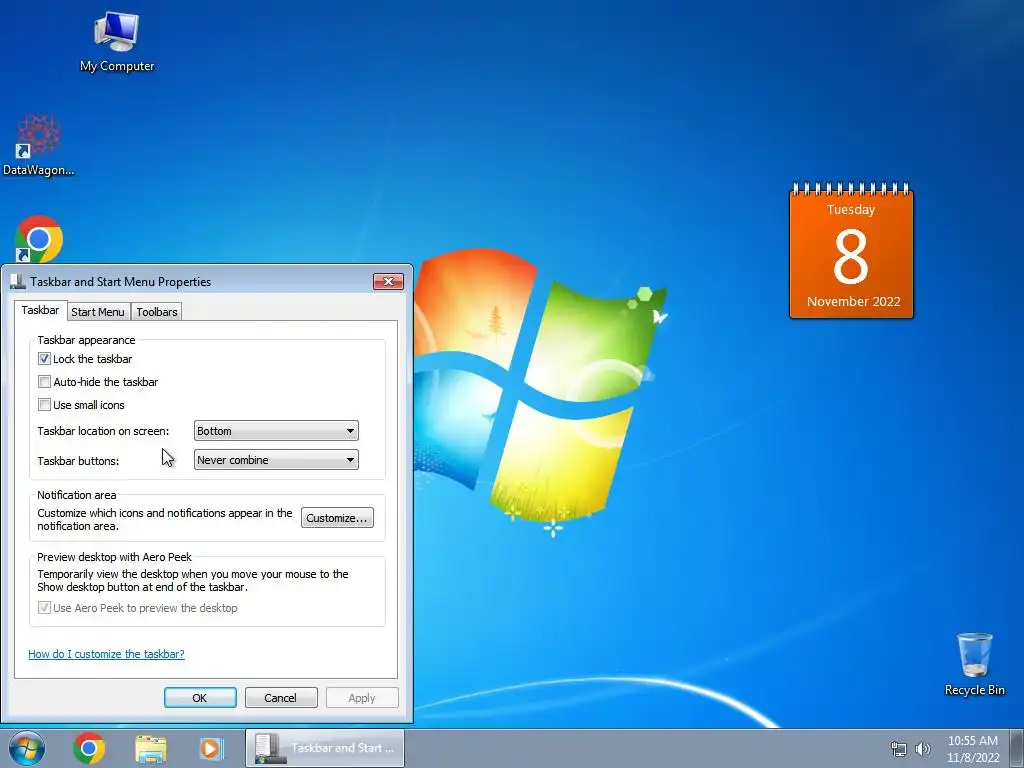Open Taskbar location on screen dropdown

(276, 431)
